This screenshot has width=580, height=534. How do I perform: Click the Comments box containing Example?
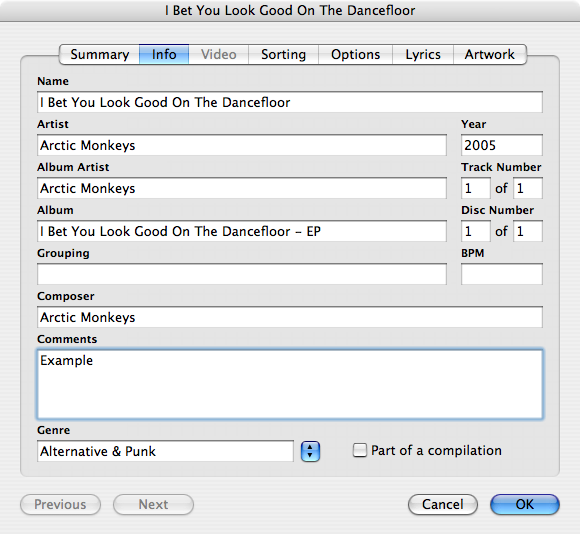click(x=290, y=384)
